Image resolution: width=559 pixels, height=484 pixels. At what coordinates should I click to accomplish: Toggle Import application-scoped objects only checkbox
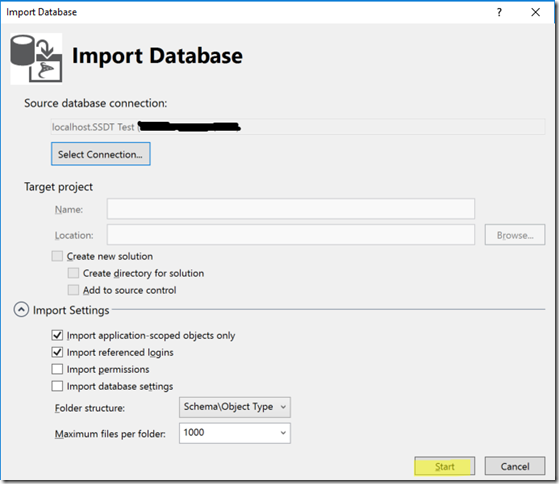[57, 335]
